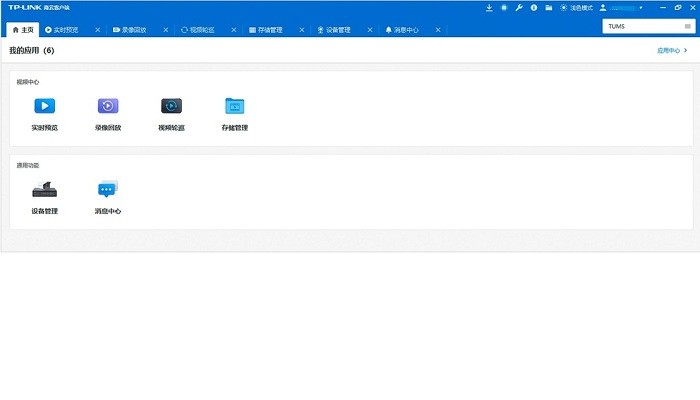Open the folder icon in title bar
Screen dimensions: 700x400
(549, 8)
